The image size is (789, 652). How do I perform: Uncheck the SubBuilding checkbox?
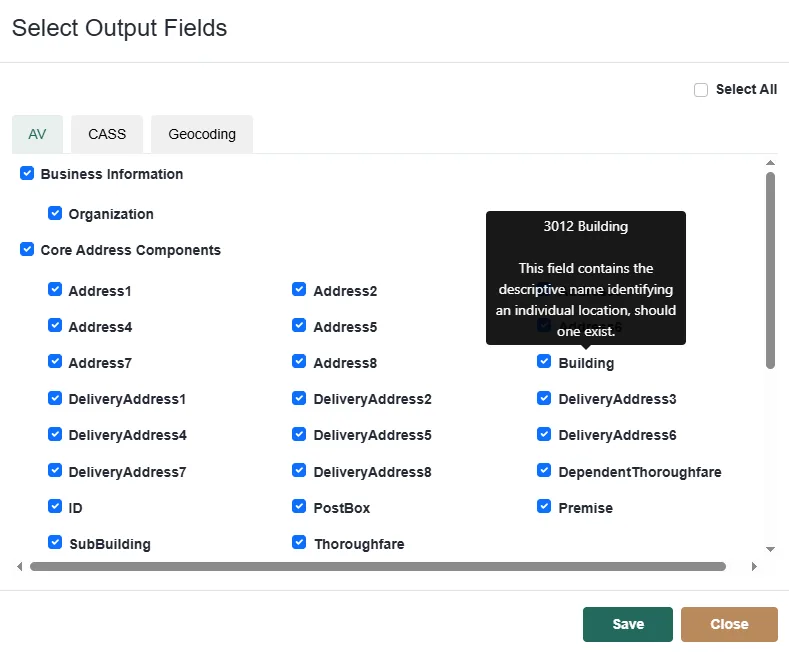tap(55, 543)
